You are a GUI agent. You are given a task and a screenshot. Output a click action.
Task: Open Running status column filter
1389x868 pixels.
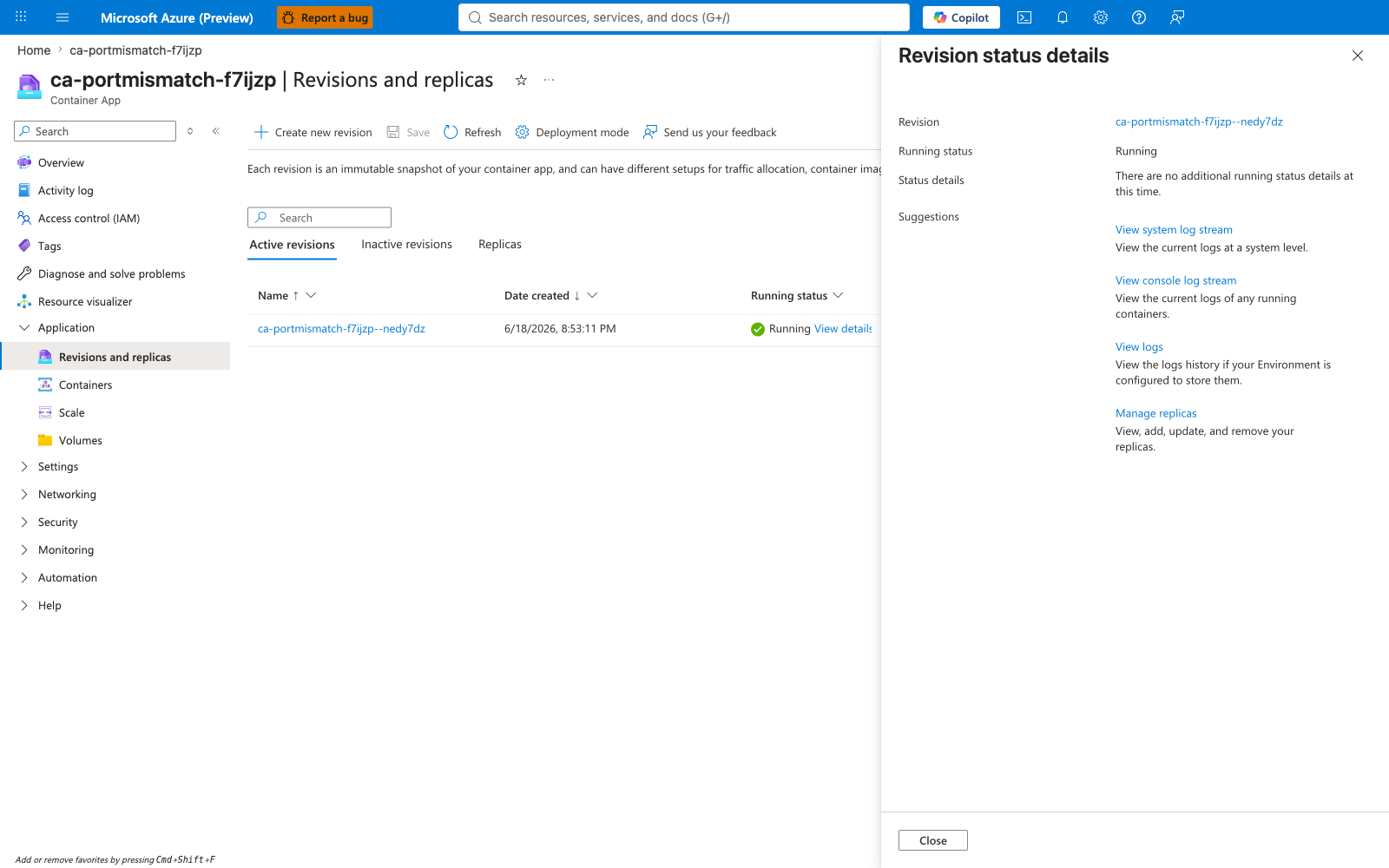(x=839, y=295)
